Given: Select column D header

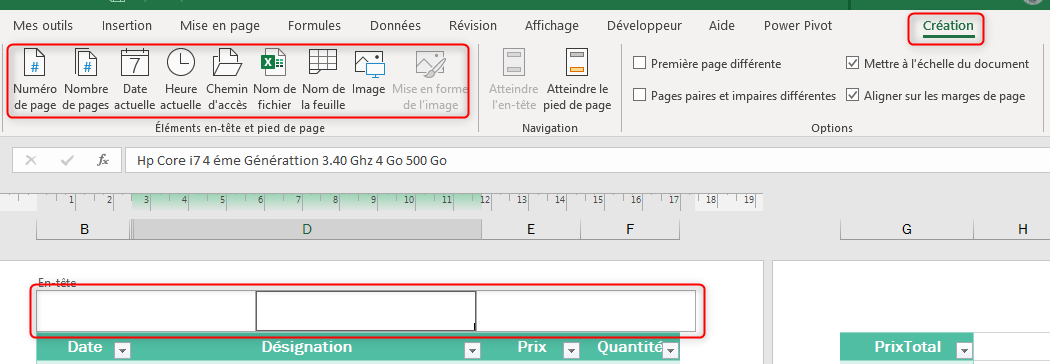Looking at the screenshot, I should click(x=307, y=230).
